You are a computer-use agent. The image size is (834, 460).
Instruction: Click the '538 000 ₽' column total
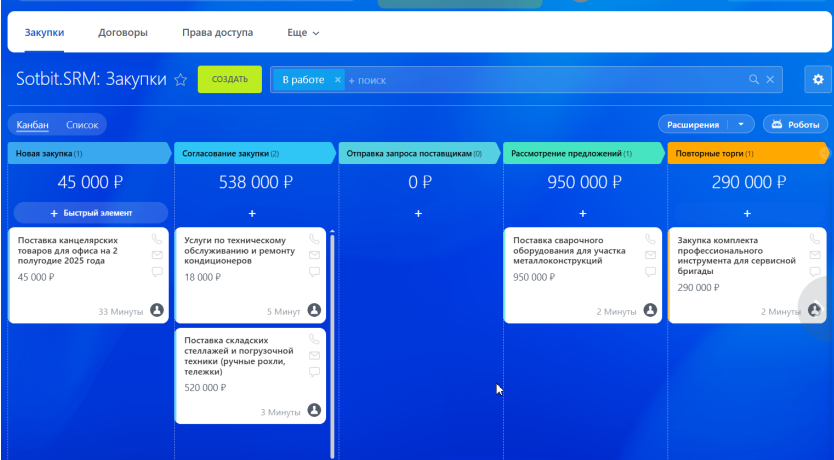(x=256, y=182)
